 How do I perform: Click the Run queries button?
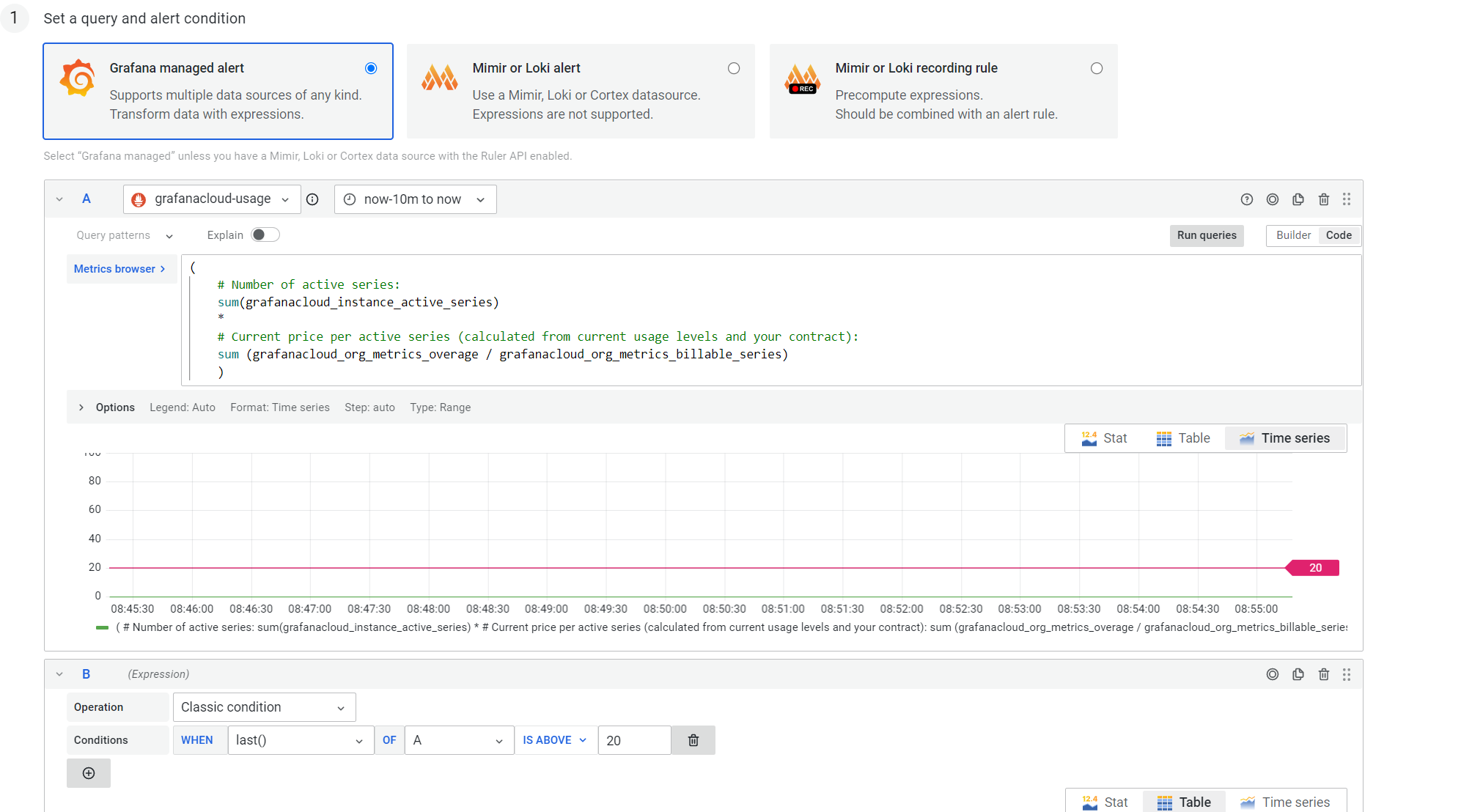tap(1206, 235)
